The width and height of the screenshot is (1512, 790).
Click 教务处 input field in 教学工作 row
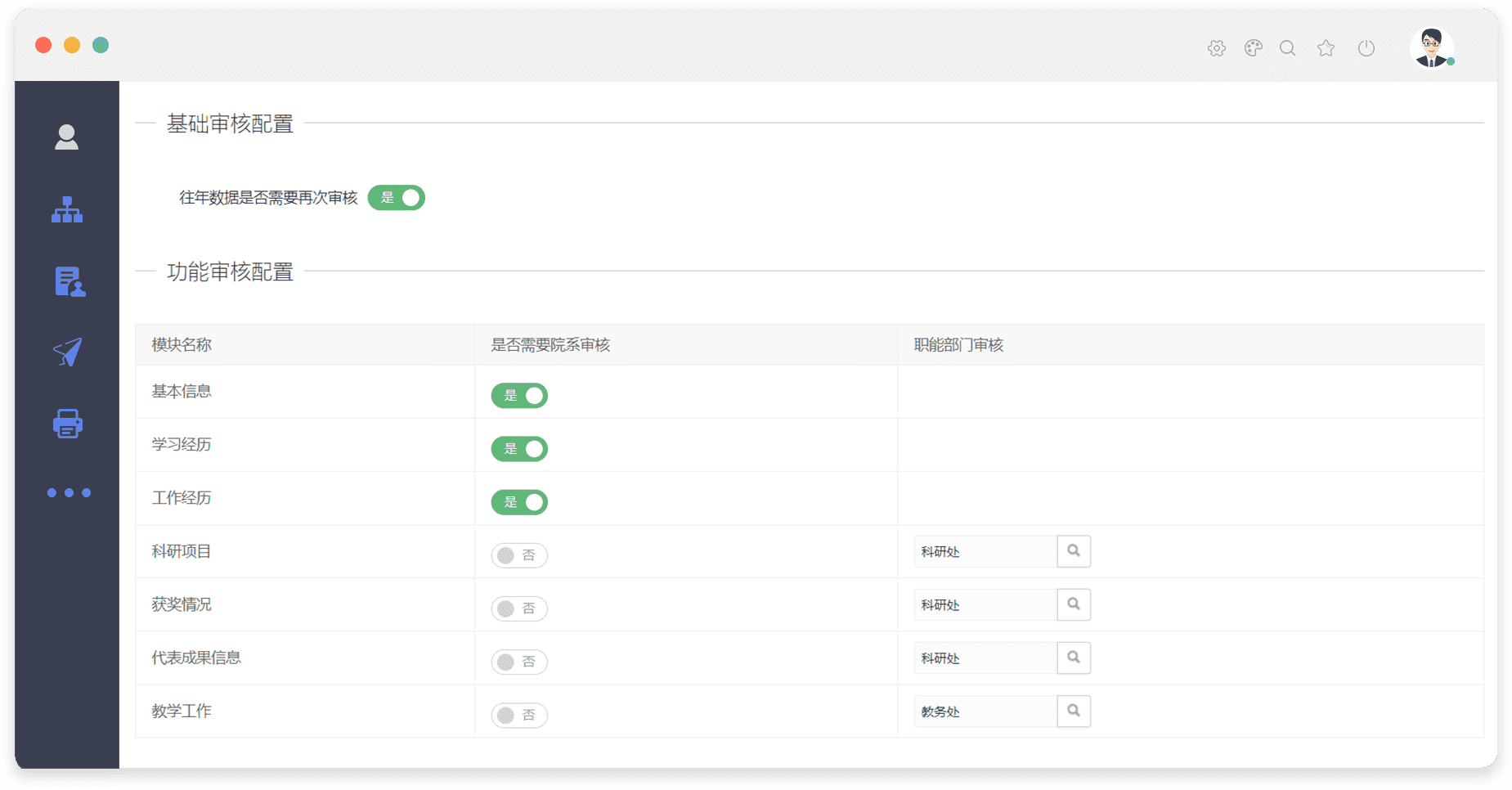tap(985, 711)
